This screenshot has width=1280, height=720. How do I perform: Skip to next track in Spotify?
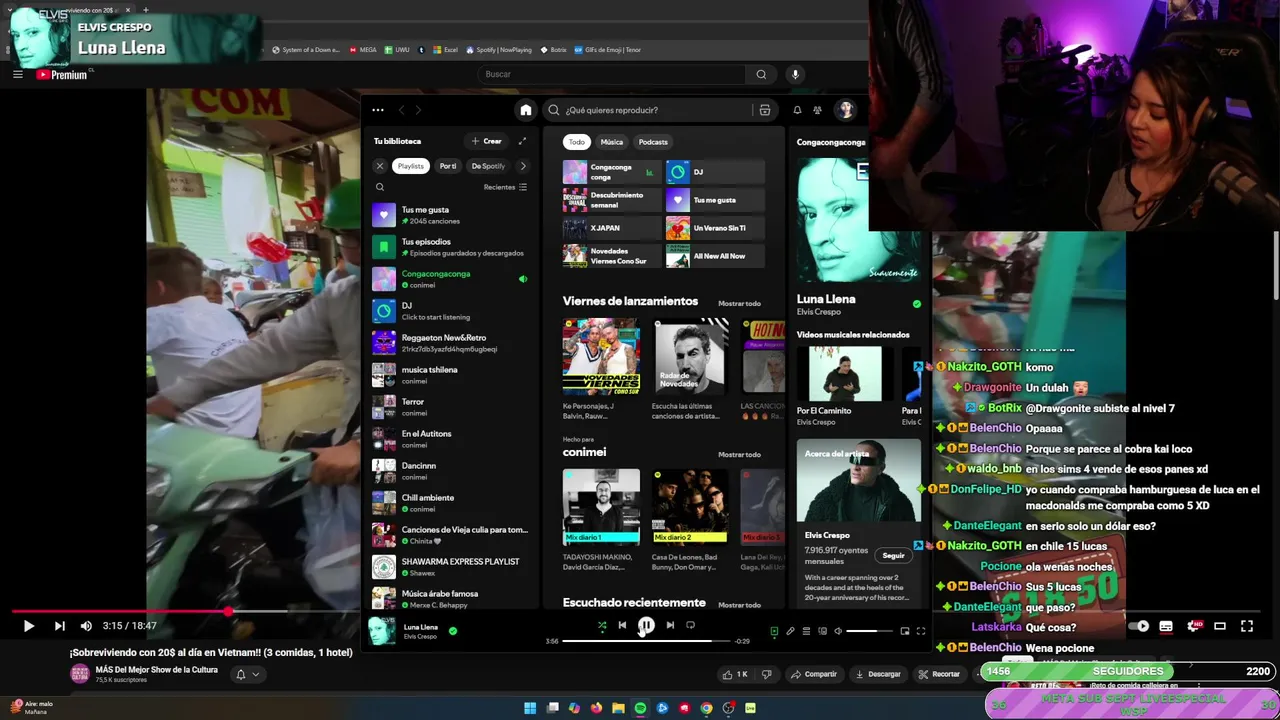click(x=670, y=625)
